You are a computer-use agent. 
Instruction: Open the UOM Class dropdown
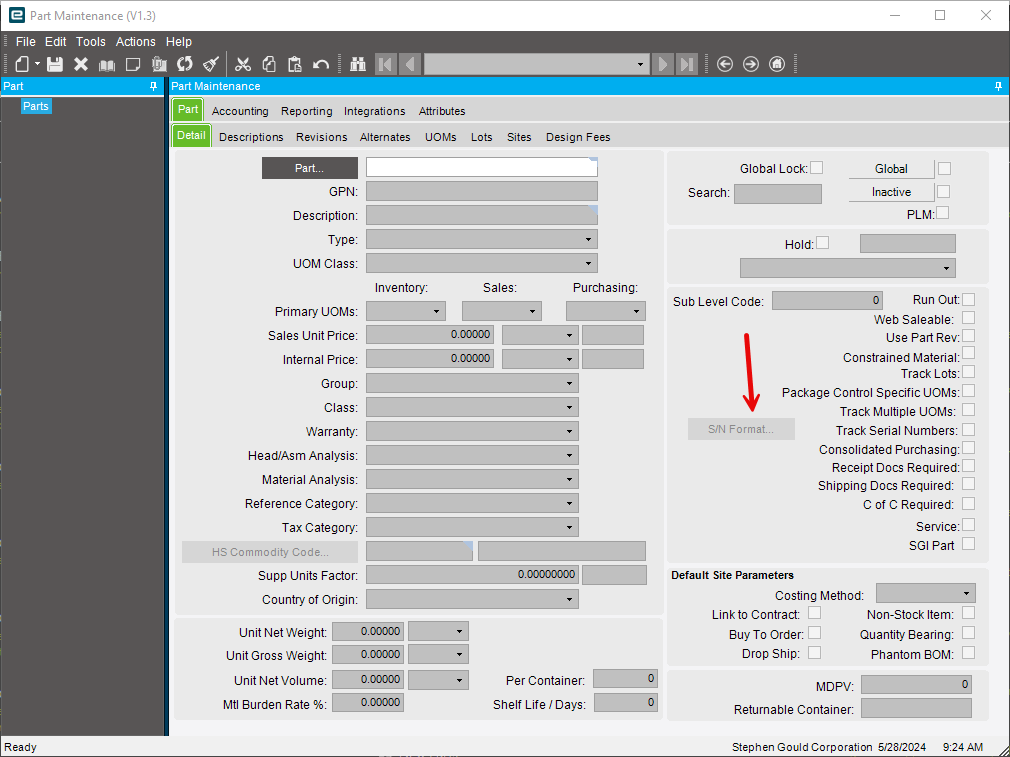(x=482, y=264)
